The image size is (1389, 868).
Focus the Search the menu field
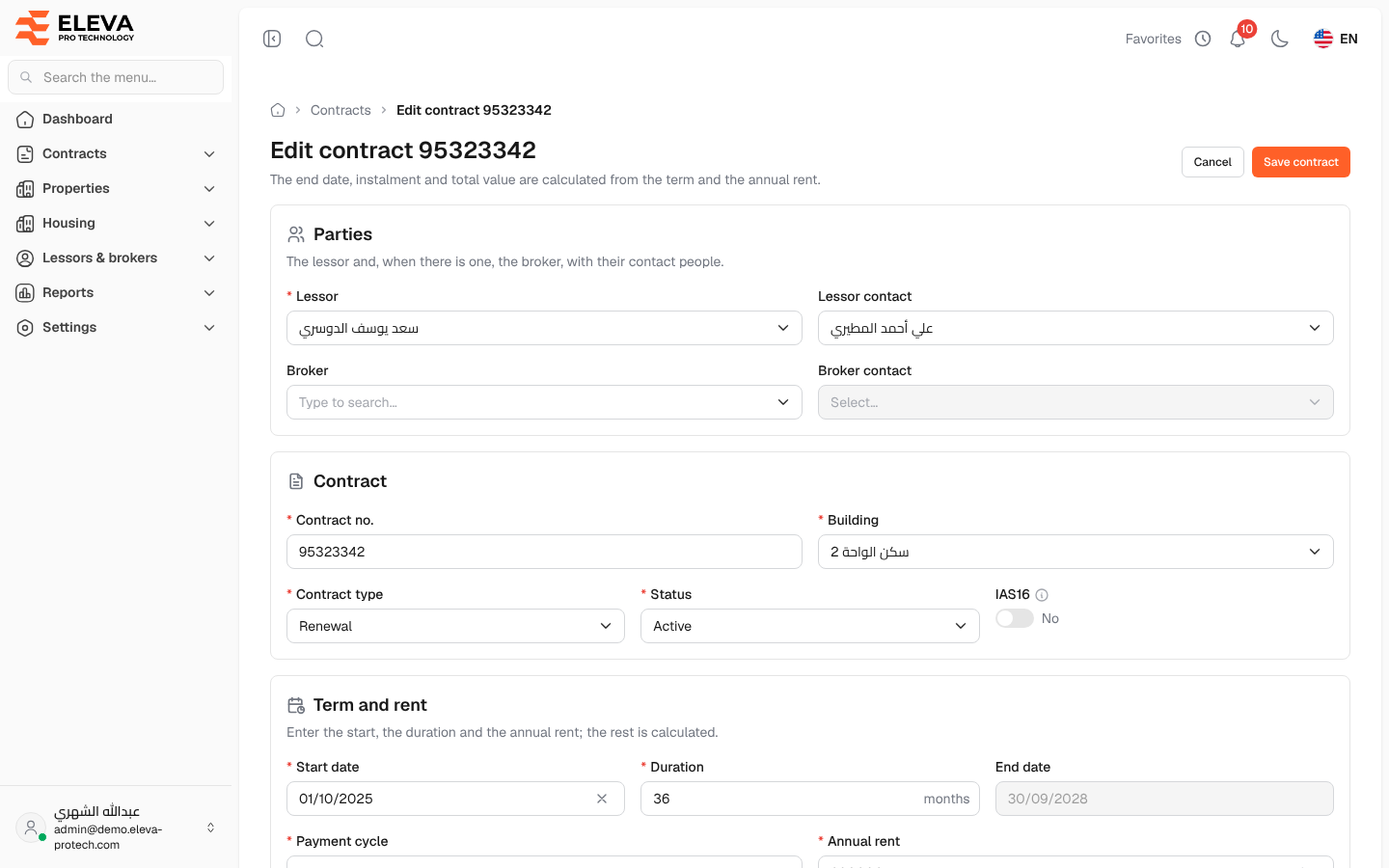[116, 77]
